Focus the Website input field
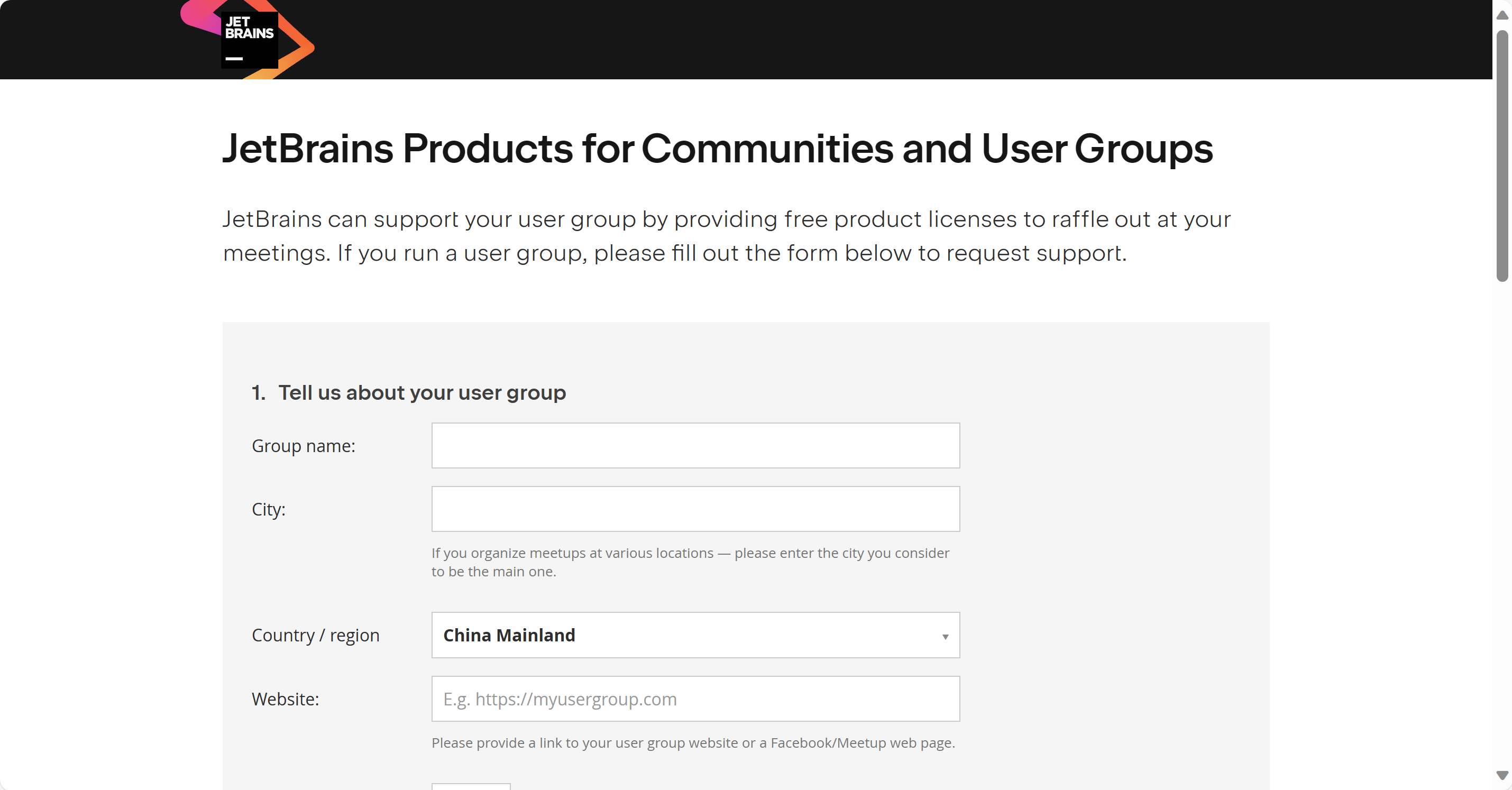 point(695,699)
